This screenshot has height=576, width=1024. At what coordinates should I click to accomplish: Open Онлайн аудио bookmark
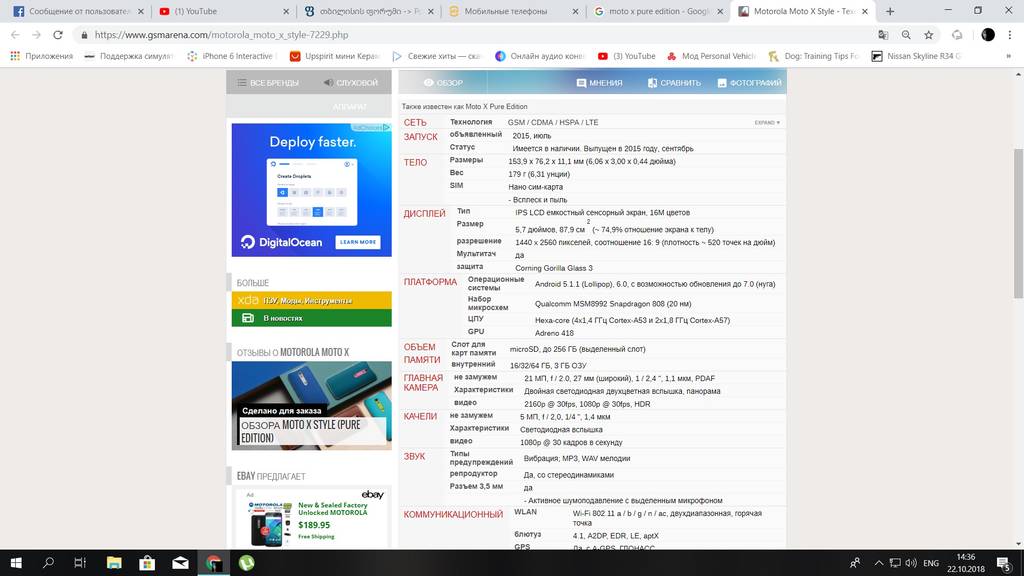(x=539, y=56)
